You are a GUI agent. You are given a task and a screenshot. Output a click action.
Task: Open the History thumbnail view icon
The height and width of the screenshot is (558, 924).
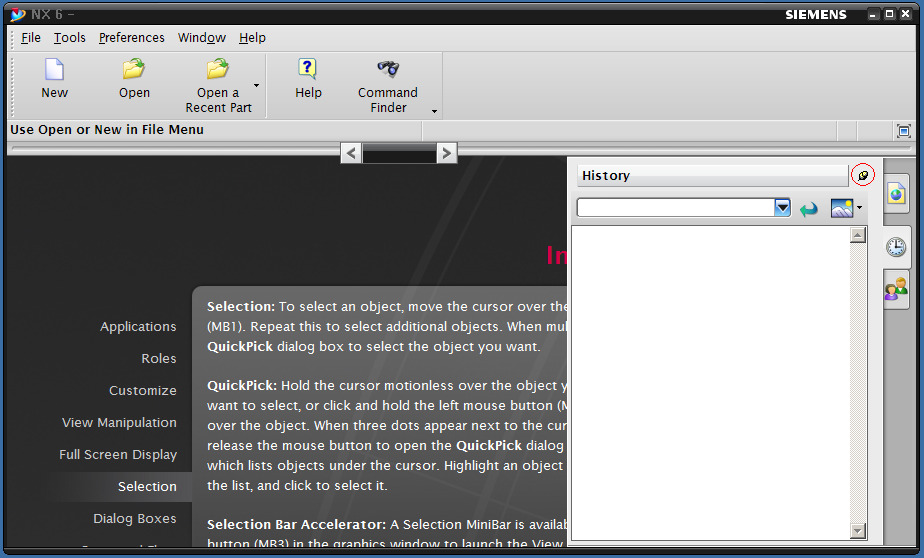[x=842, y=208]
